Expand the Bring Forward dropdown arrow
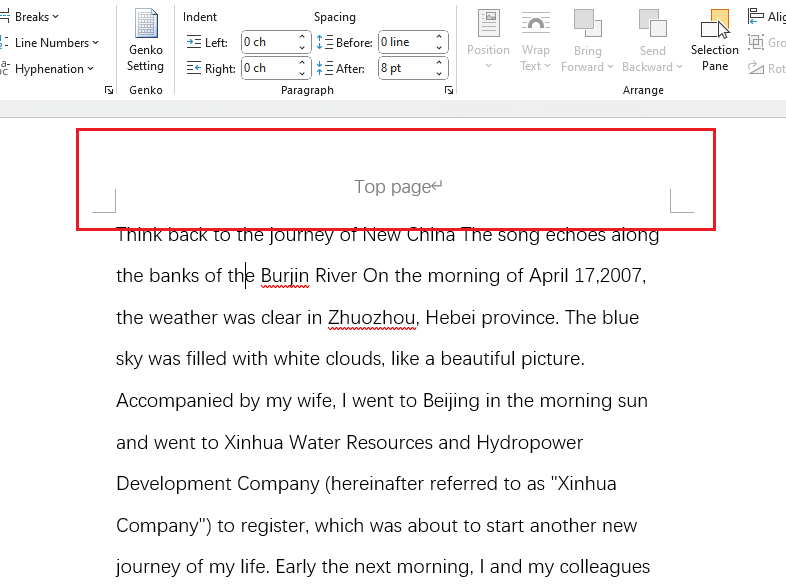 [x=610, y=67]
